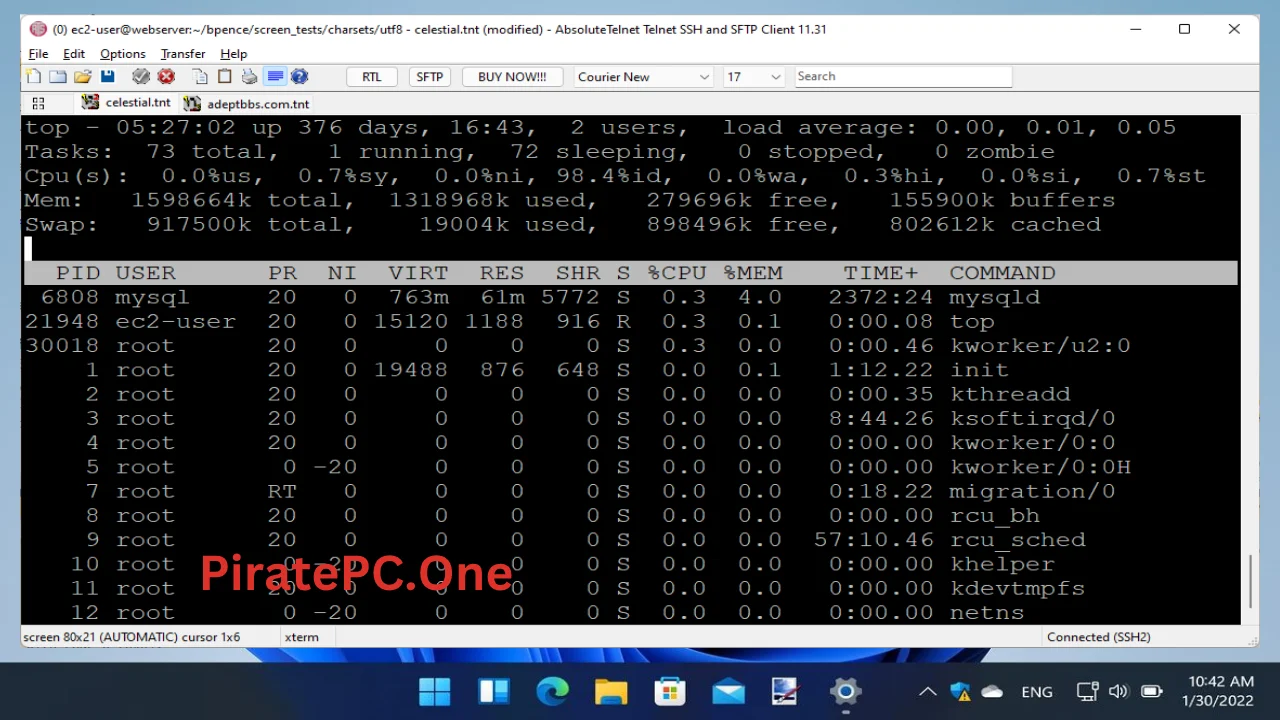This screenshot has height=720, width=1280.
Task: Click the BUY NOW!!! button
Action: click(x=512, y=77)
